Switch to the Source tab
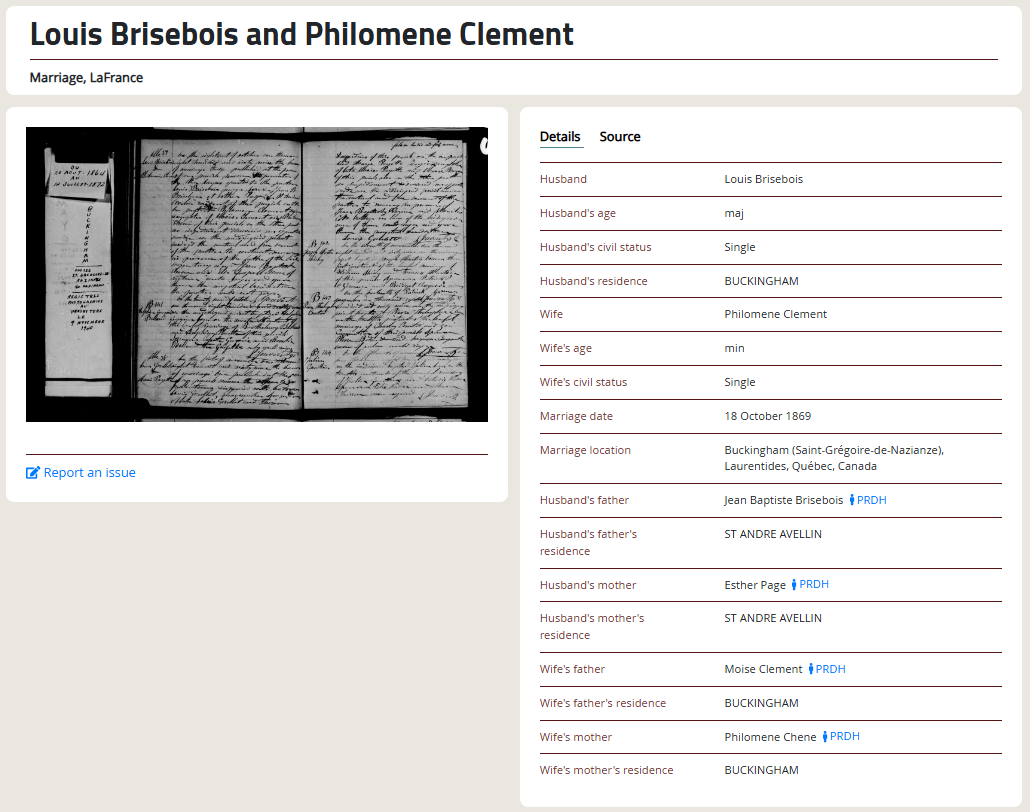Viewport: 1030px width, 812px height. click(620, 137)
